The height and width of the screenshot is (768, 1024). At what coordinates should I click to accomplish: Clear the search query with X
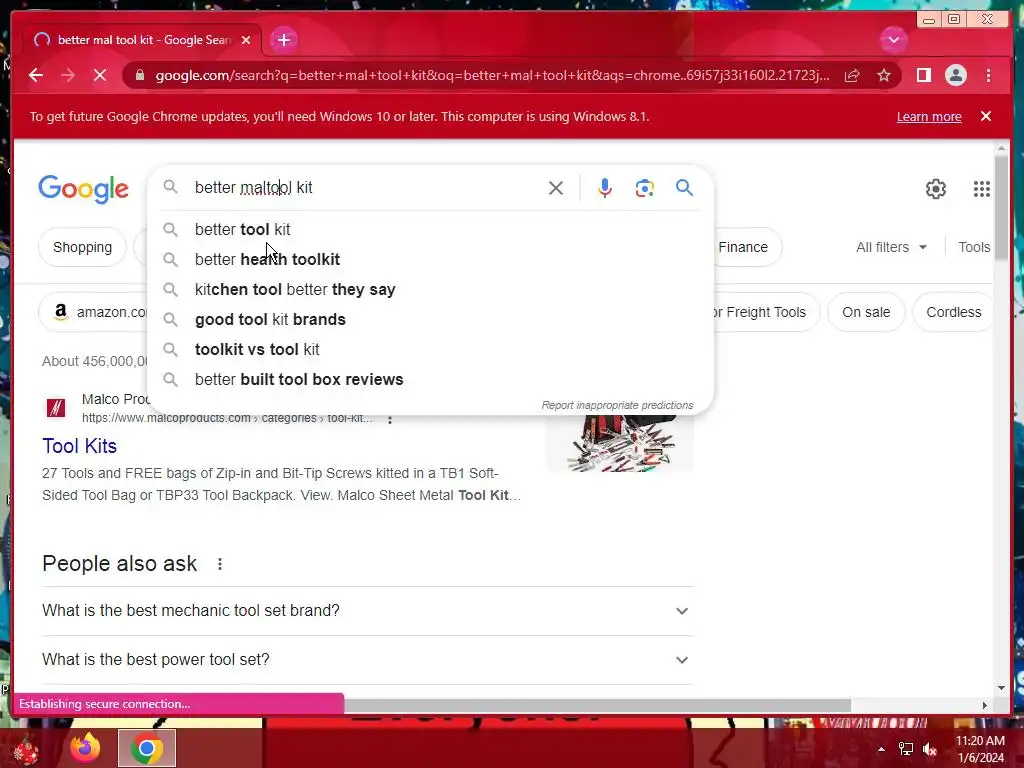click(x=556, y=188)
